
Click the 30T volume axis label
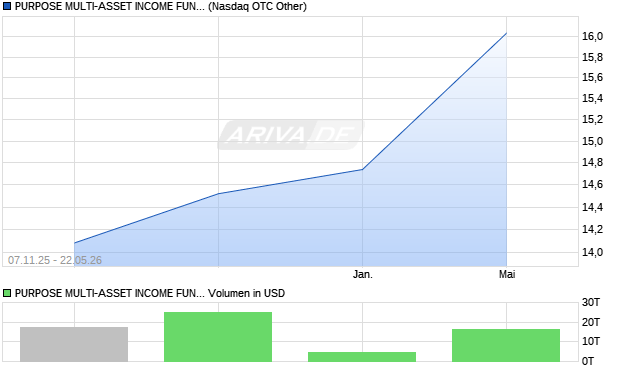coord(591,303)
